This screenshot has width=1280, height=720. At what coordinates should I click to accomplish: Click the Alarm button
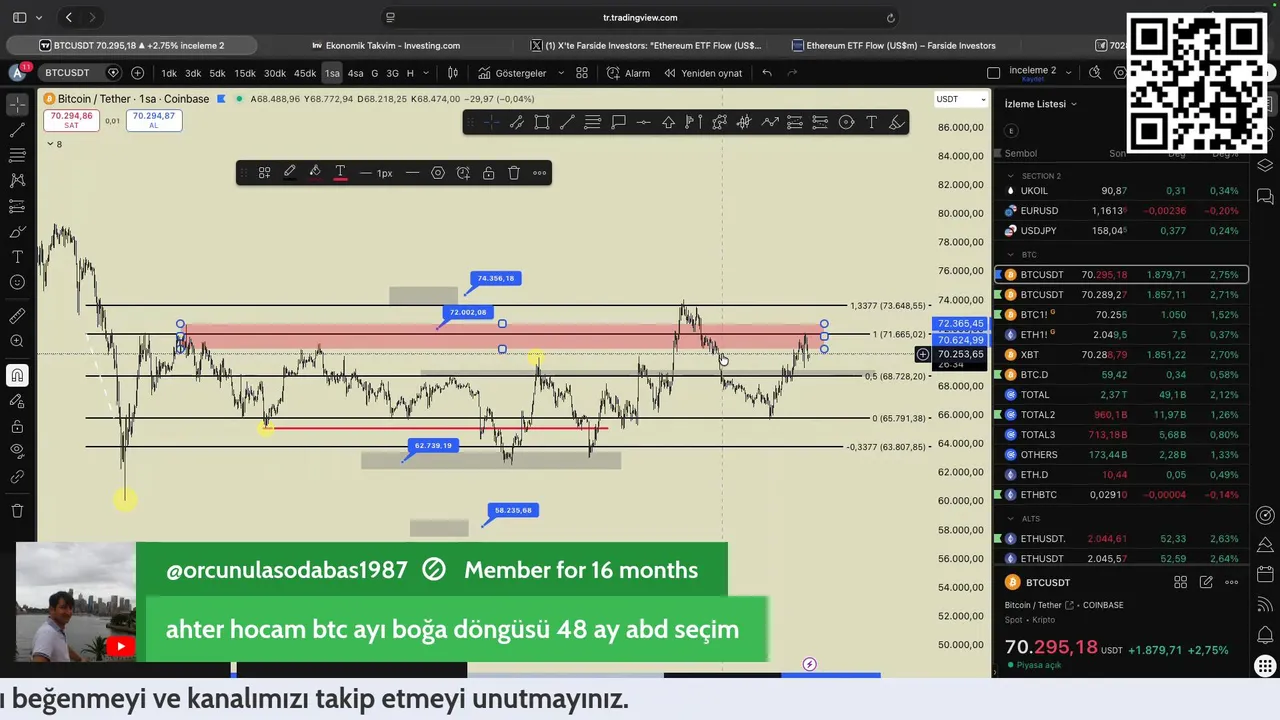pos(628,73)
